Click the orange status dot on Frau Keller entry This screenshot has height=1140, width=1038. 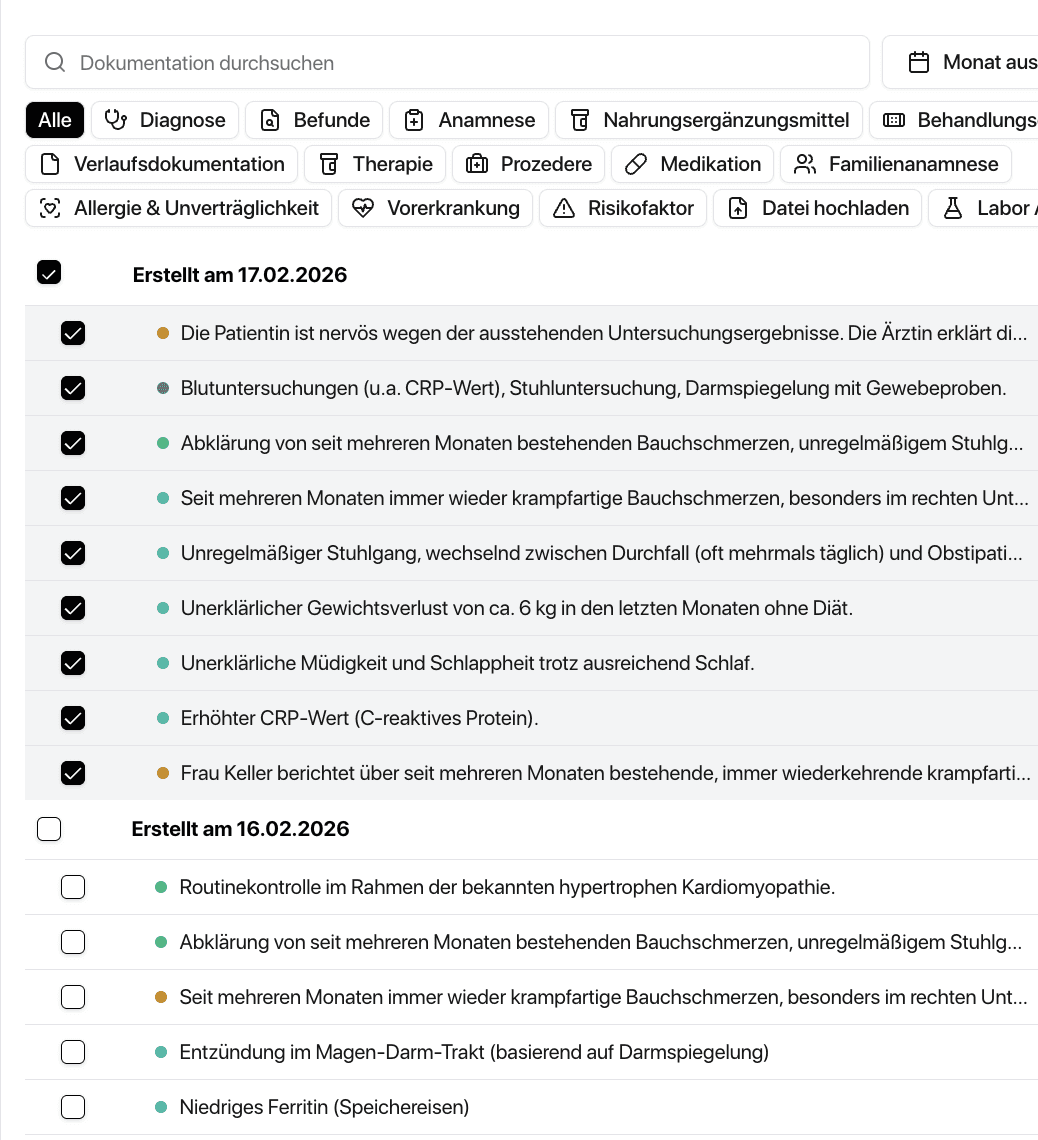(x=162, y=773)
